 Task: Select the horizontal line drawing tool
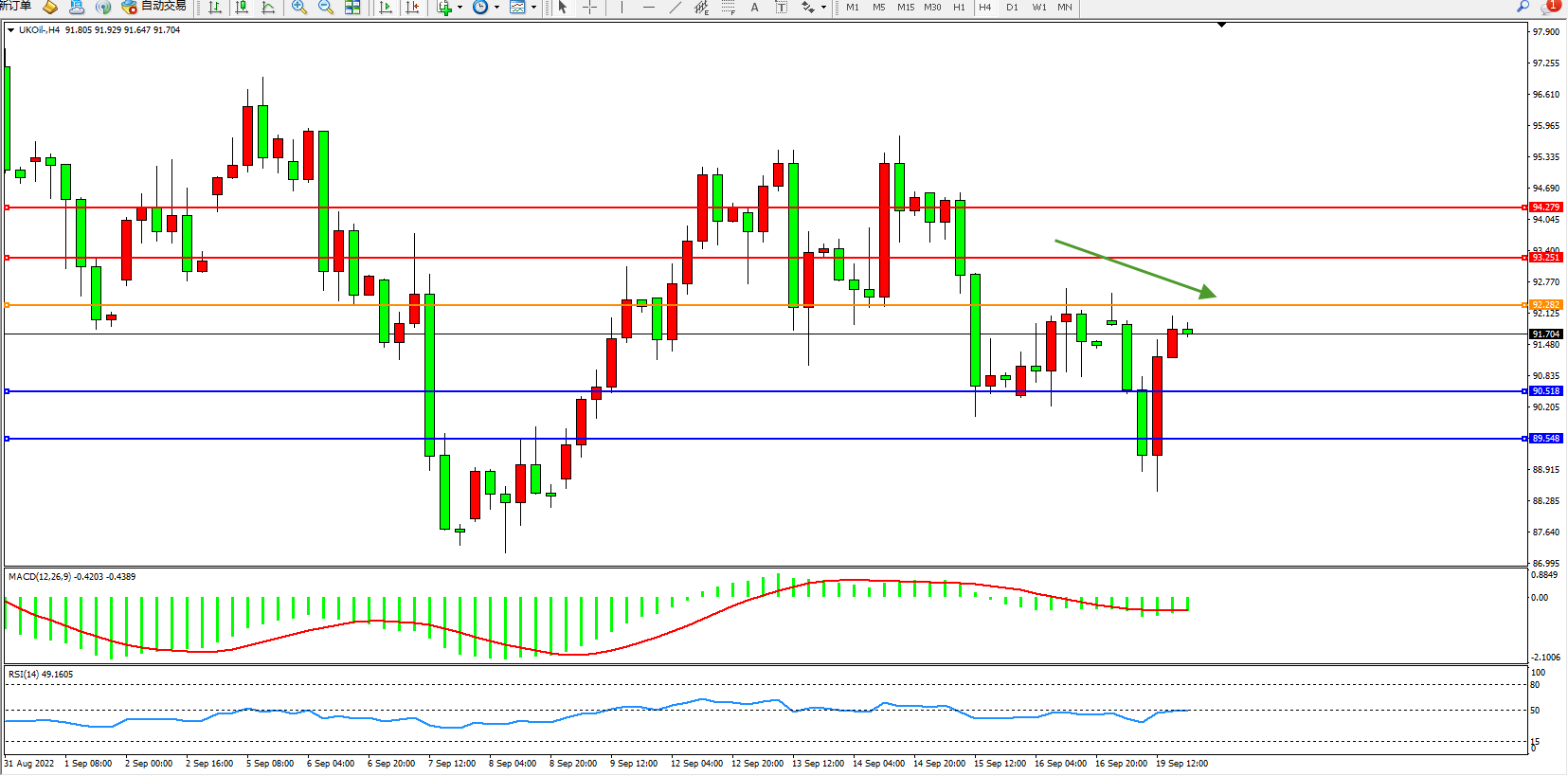[648, 8]
